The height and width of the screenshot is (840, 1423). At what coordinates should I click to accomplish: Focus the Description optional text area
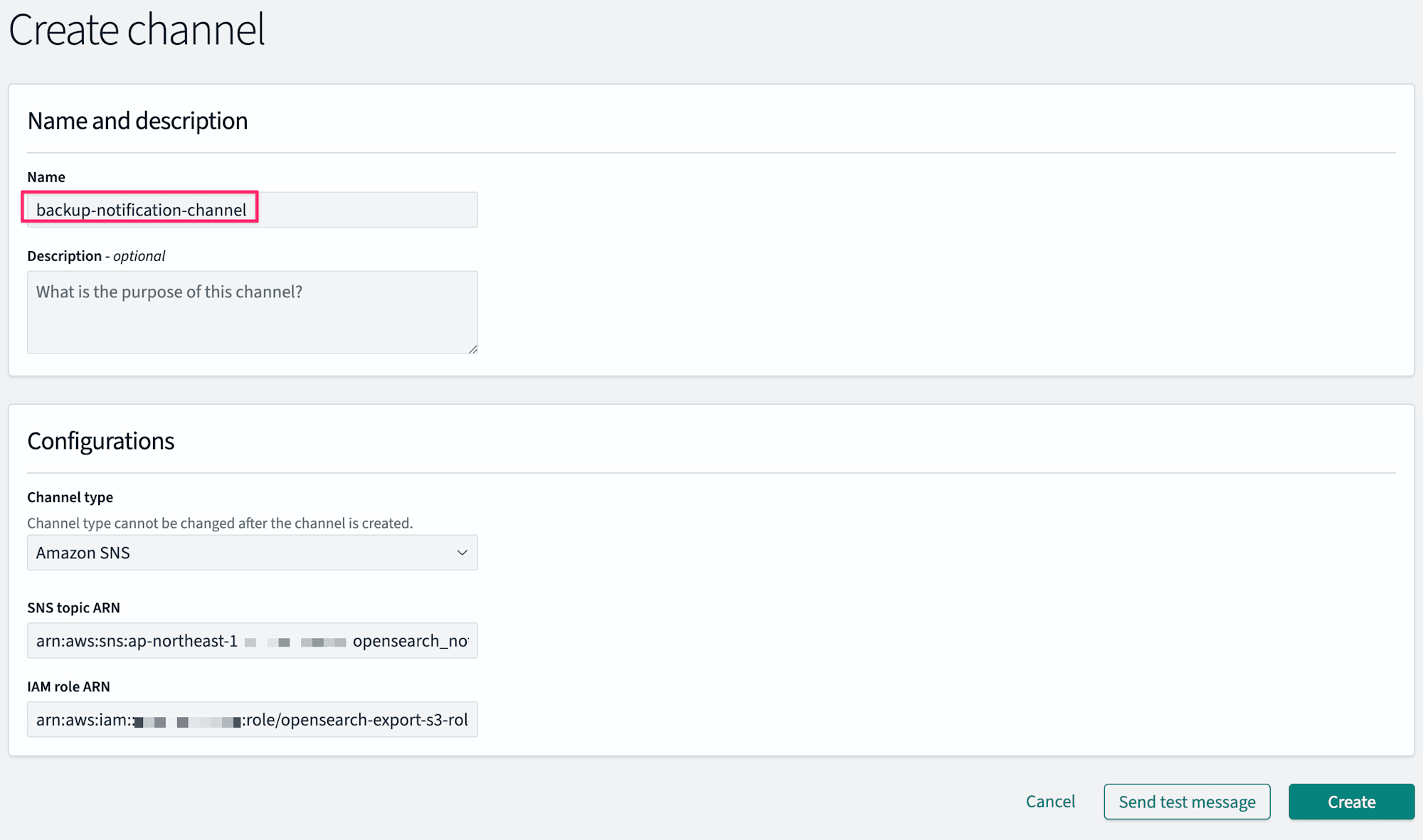pos(252,312)
